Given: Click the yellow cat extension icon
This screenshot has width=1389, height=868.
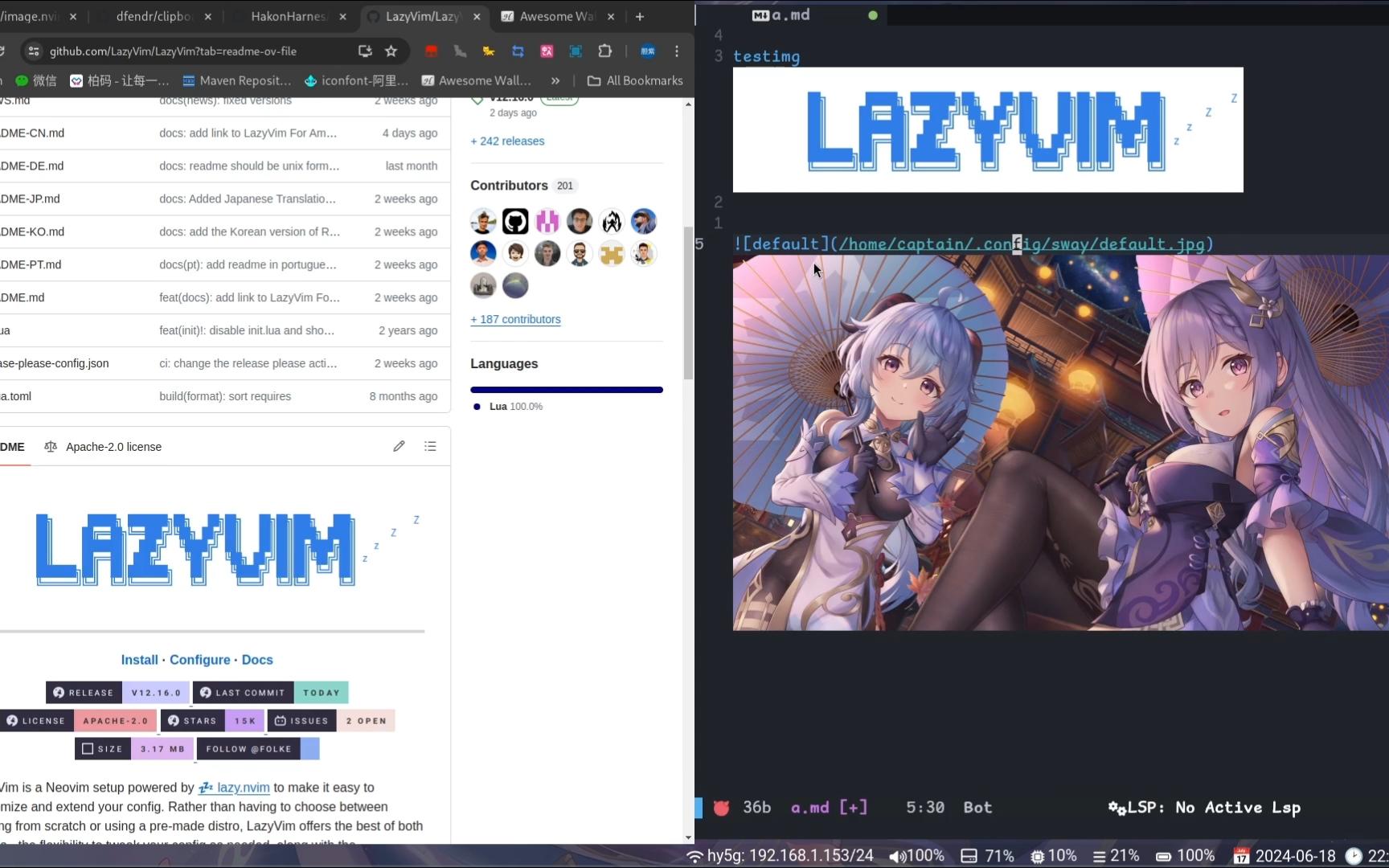Looking at the screenshot, I should (489, 51).
